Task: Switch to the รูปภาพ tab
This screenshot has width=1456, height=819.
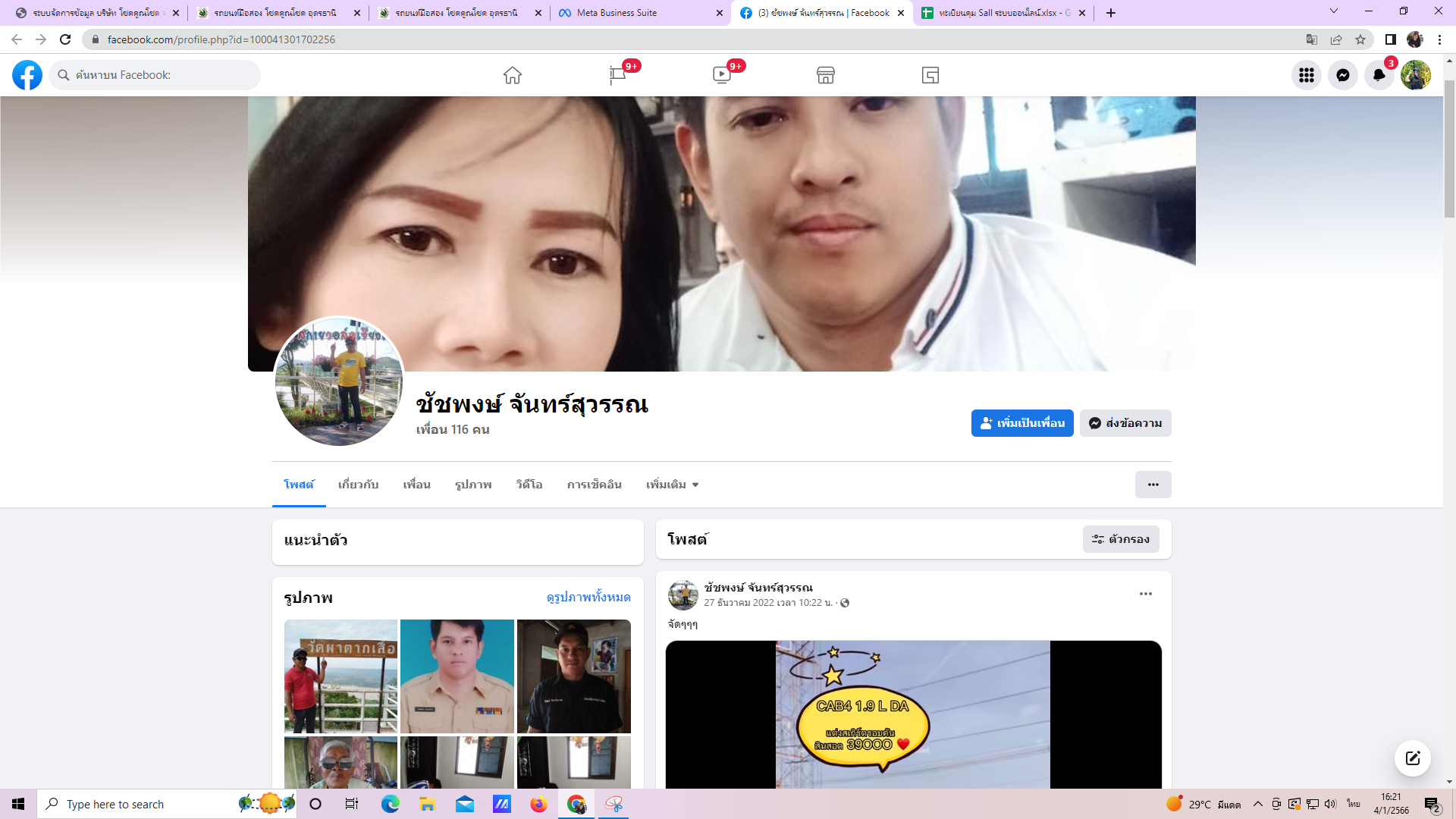Action: [473, 485]
